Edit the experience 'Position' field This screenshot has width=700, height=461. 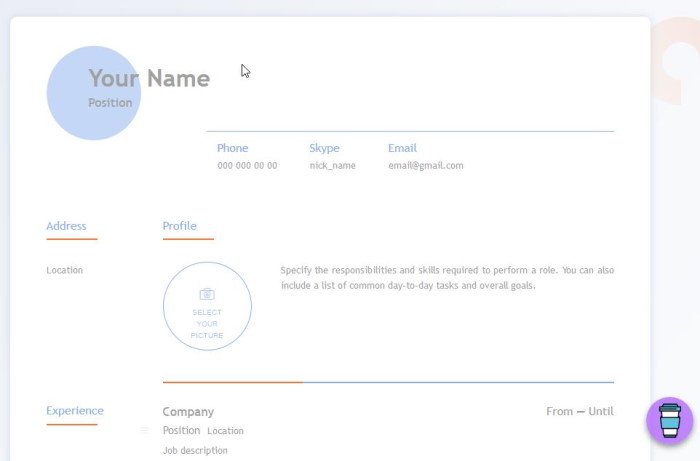pos(181,430)
